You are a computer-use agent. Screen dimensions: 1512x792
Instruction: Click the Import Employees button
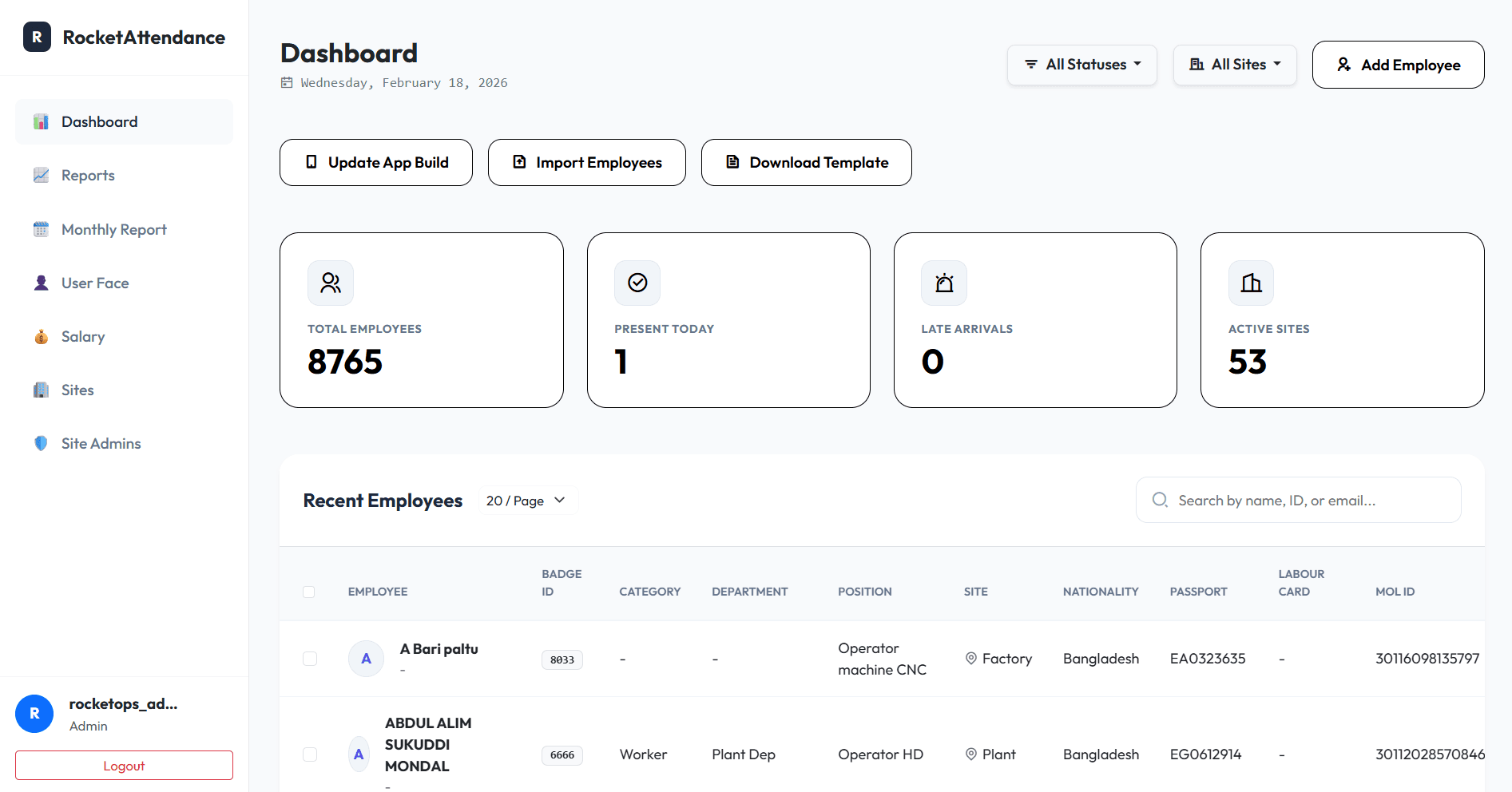586,163
